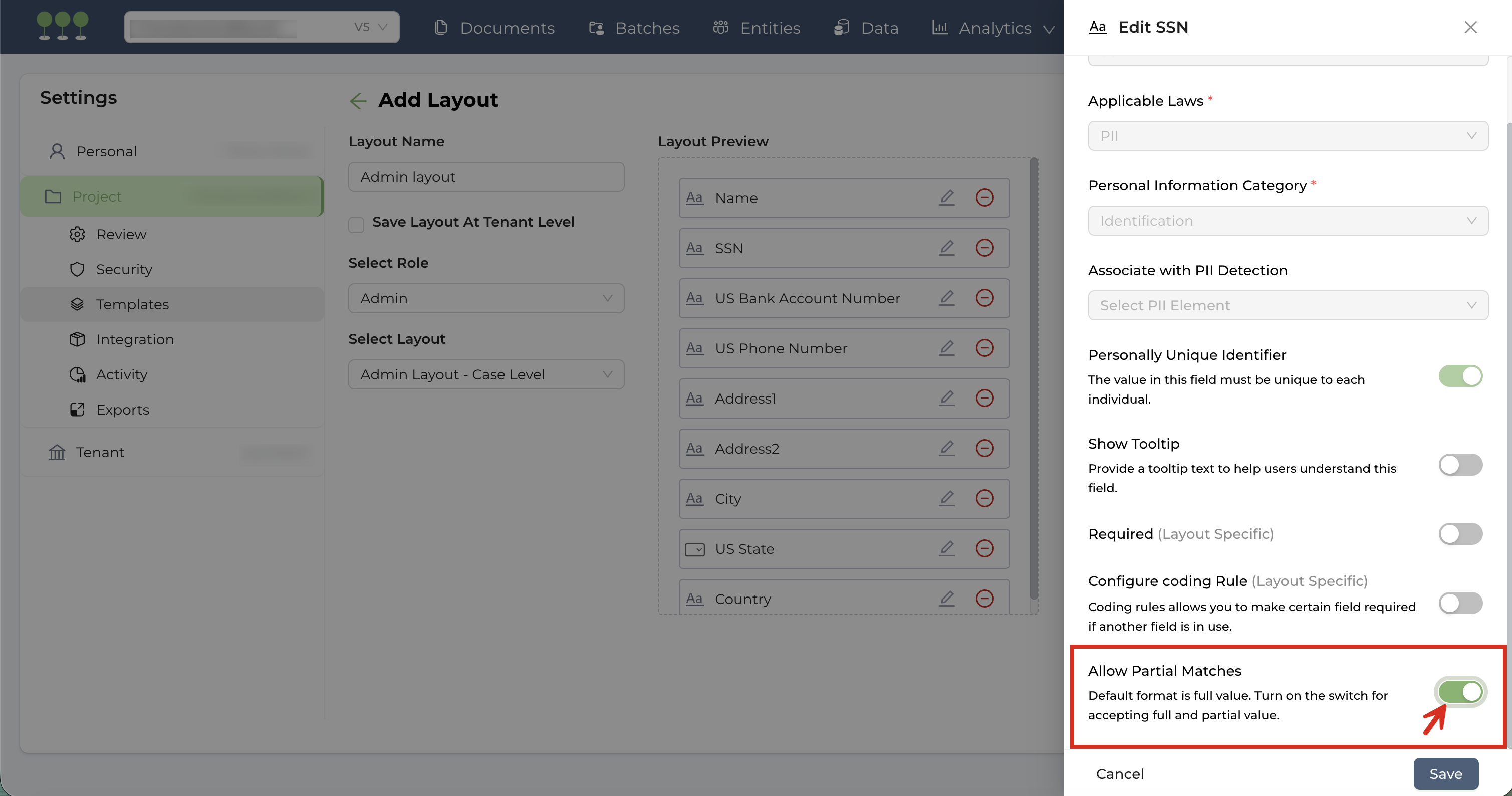
Task: Remove the City field from layout
Action: 984,498
